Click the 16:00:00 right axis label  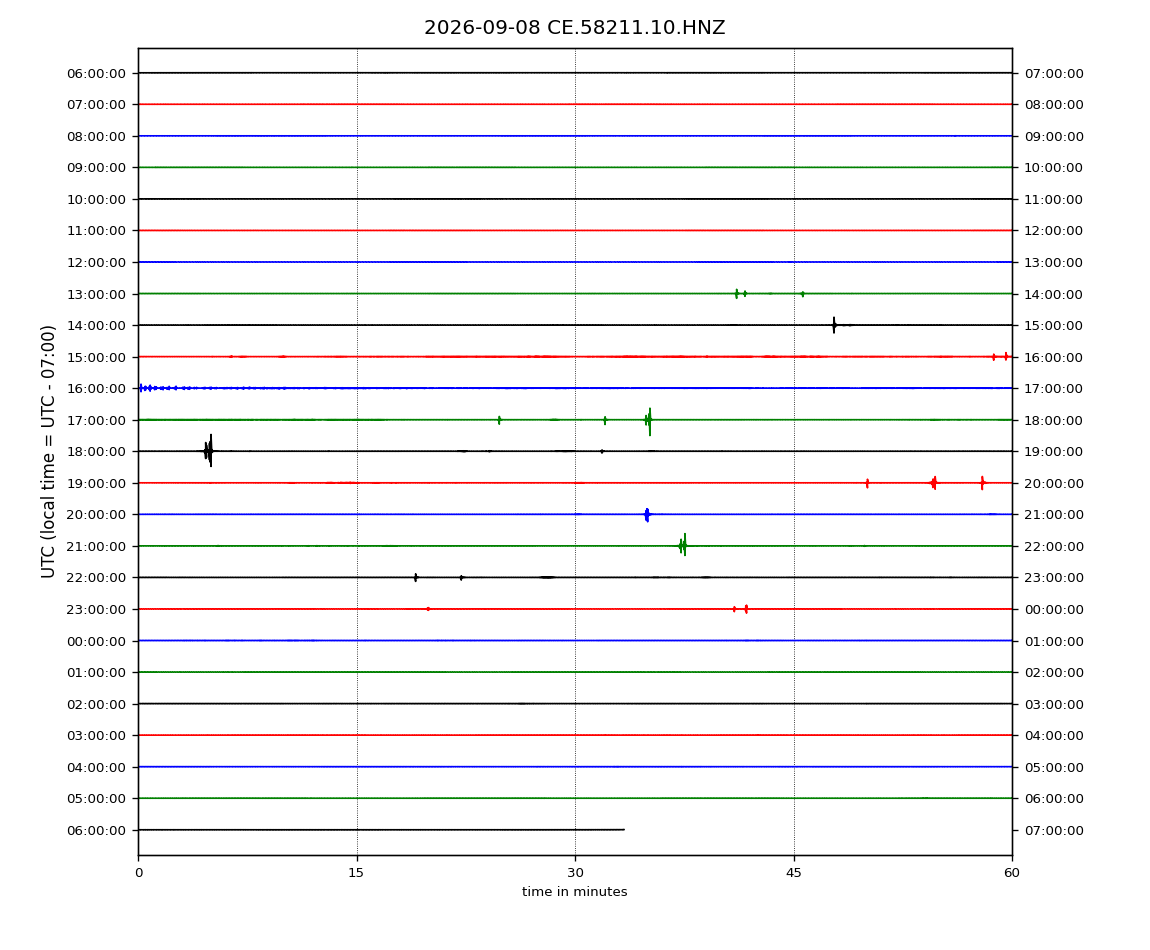point(1054,357)
